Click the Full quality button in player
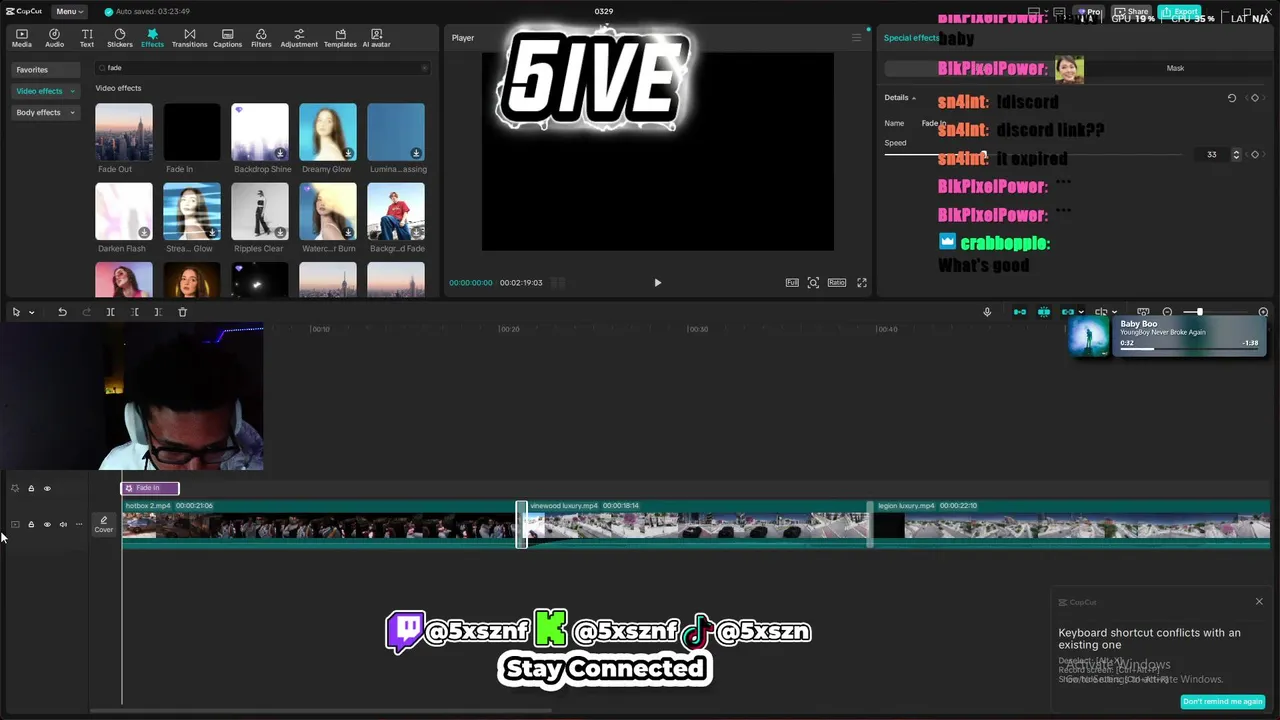This screenshot has height=720, width=1280. (x=792, y=283)
